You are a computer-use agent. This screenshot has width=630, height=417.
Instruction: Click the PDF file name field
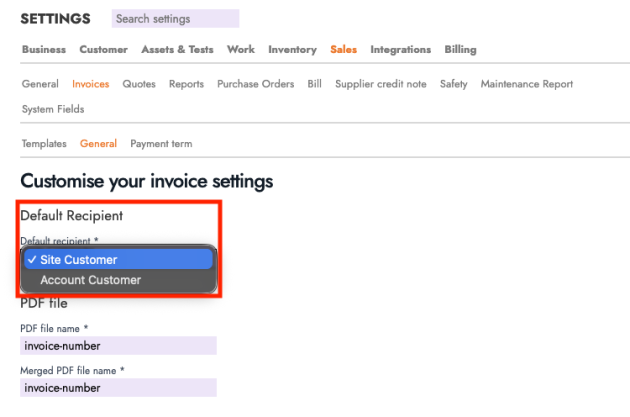click(118, 346)
